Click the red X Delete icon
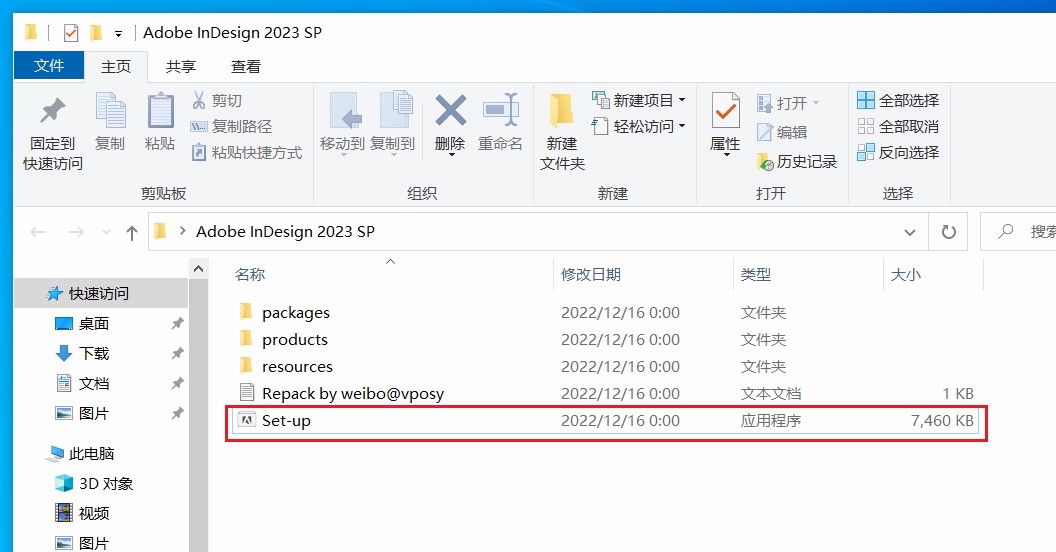Screen dimensions: 1056x552 coord(450,111)
